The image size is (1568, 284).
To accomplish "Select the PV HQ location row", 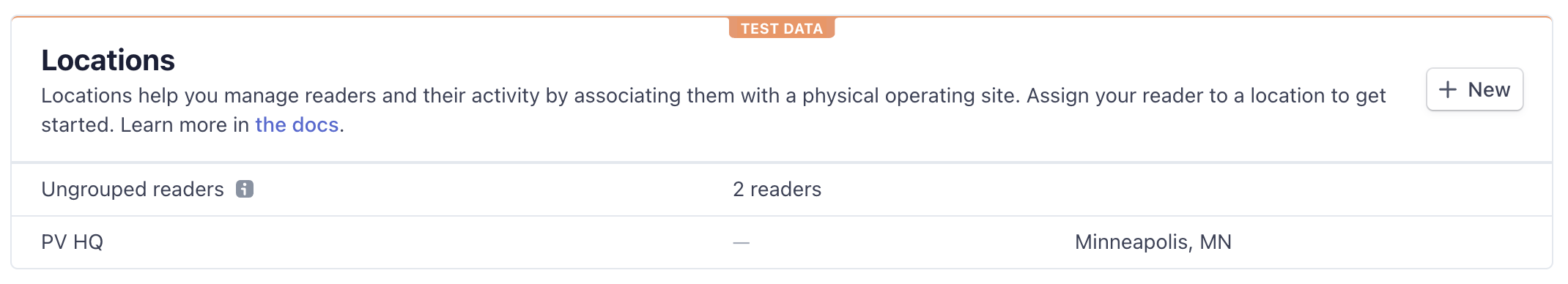I will click(x=782, y=242).
